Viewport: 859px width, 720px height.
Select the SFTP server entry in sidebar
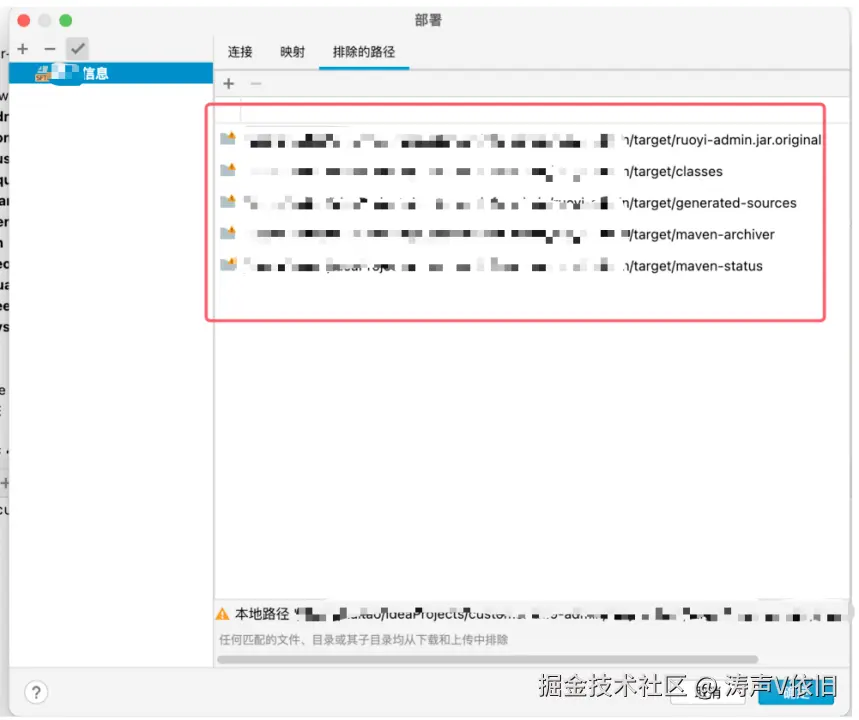click(x=108, y=72)
